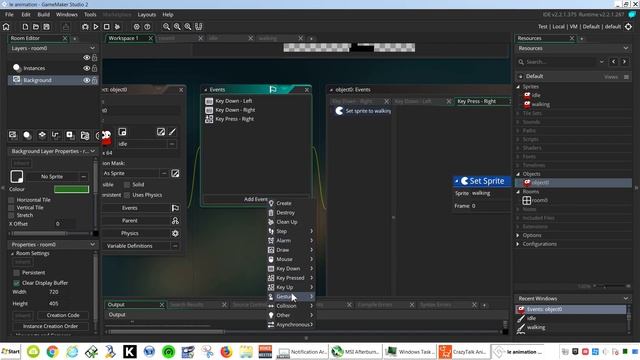Open Collision event submenu
Image resolution: width=640 pixels, height=360 pixels.
coord(291,305)
